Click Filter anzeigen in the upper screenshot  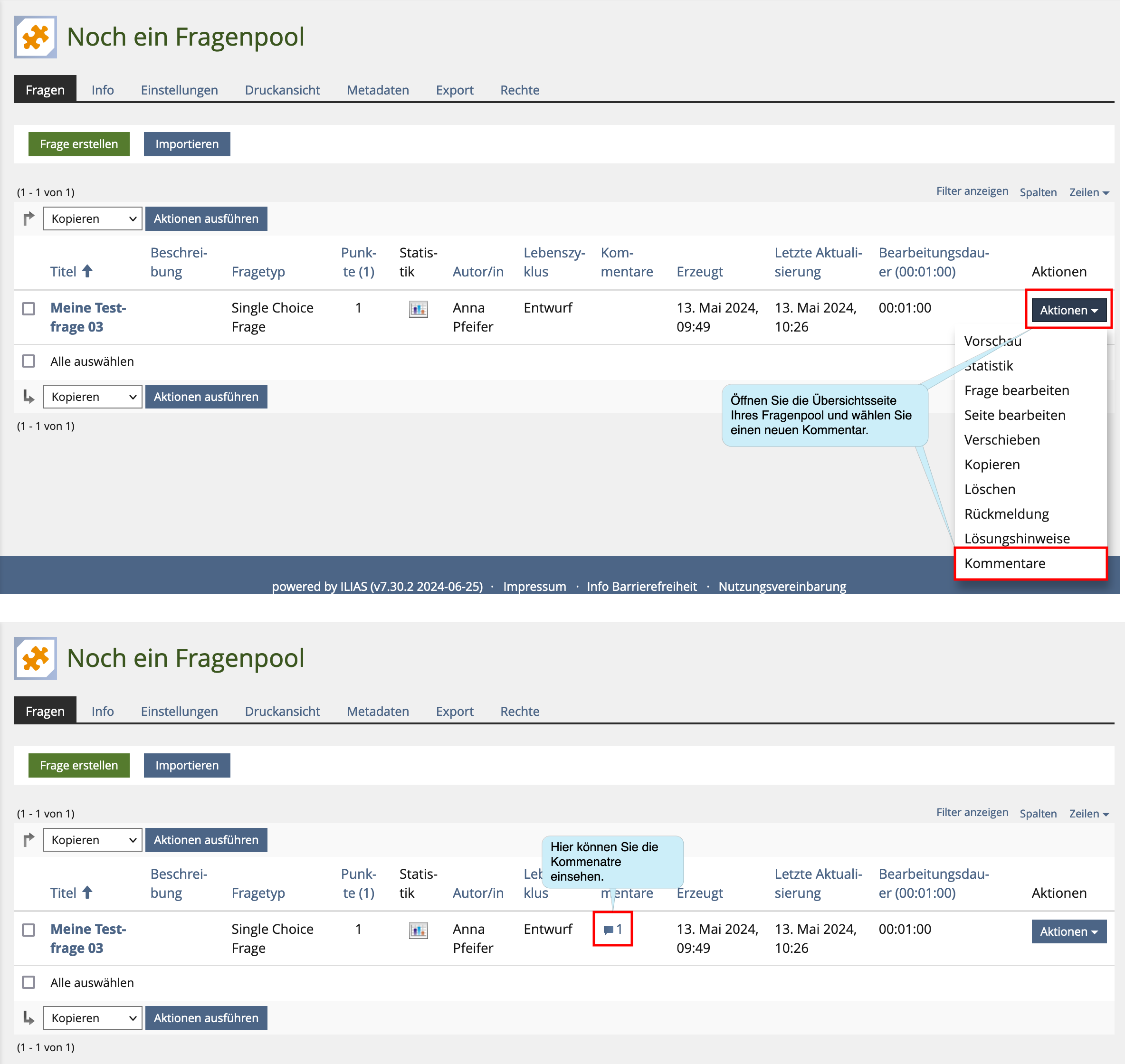(x=972, y=191)
